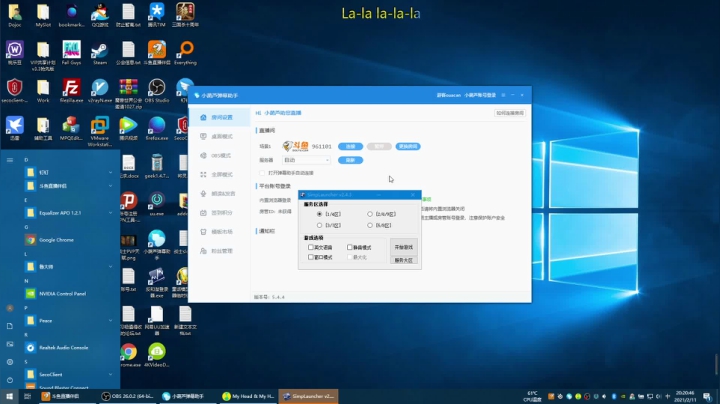Launch Google Chrome from Start menu list
Image resolution: width=720 pixels, height=404 pixels.
click(68, 240)
